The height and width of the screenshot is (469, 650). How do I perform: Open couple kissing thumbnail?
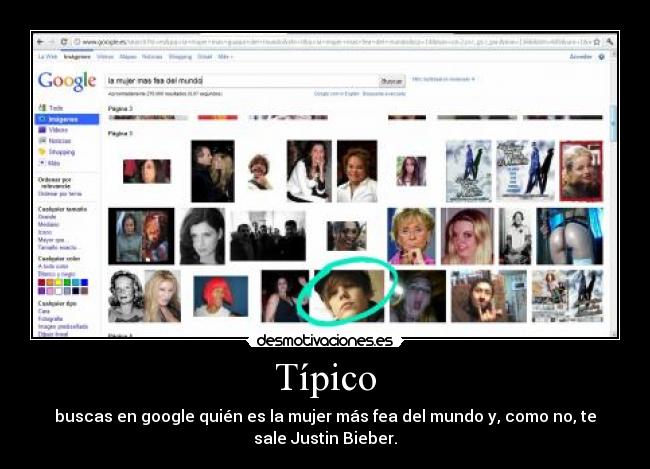point(213,171)
